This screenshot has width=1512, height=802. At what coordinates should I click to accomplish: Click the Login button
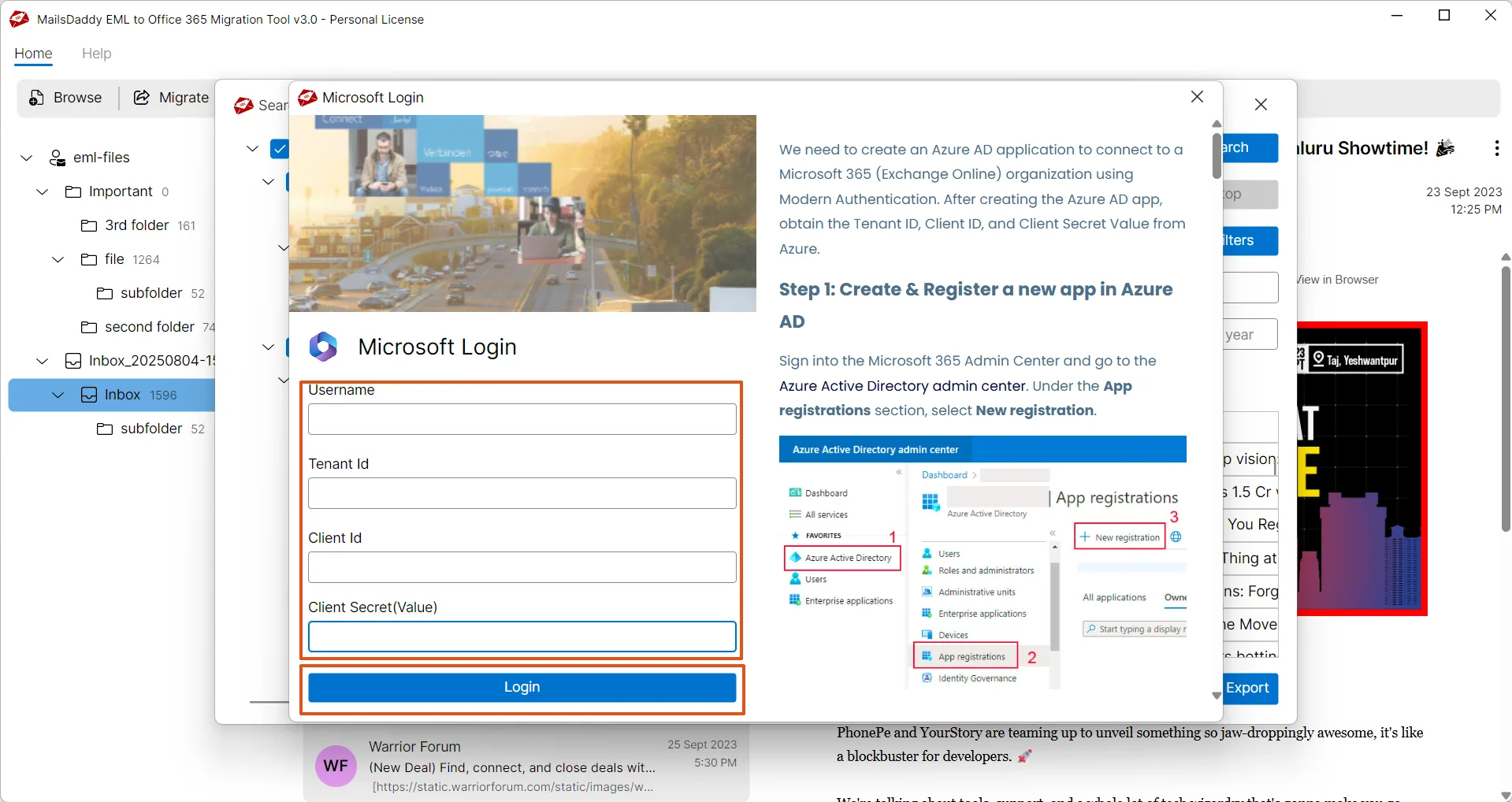point(521,686)
